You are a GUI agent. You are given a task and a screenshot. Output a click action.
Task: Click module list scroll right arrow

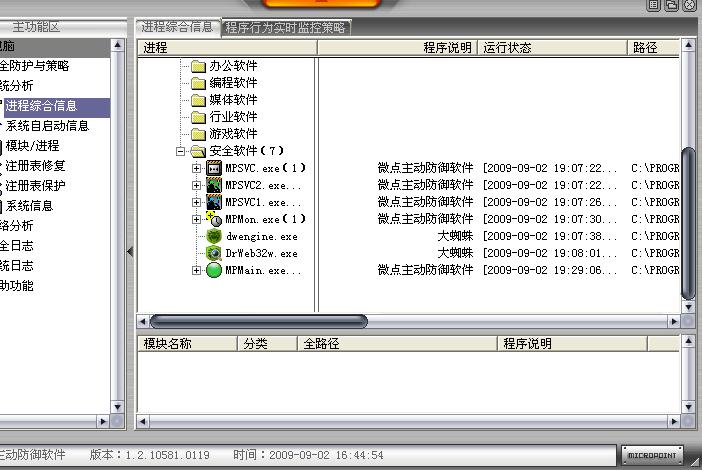point(674,421)
